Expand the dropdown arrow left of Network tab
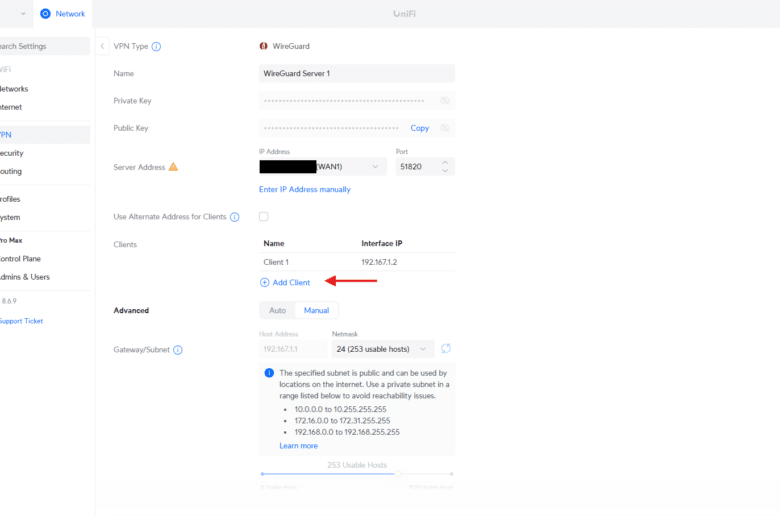 click(23, 14)
